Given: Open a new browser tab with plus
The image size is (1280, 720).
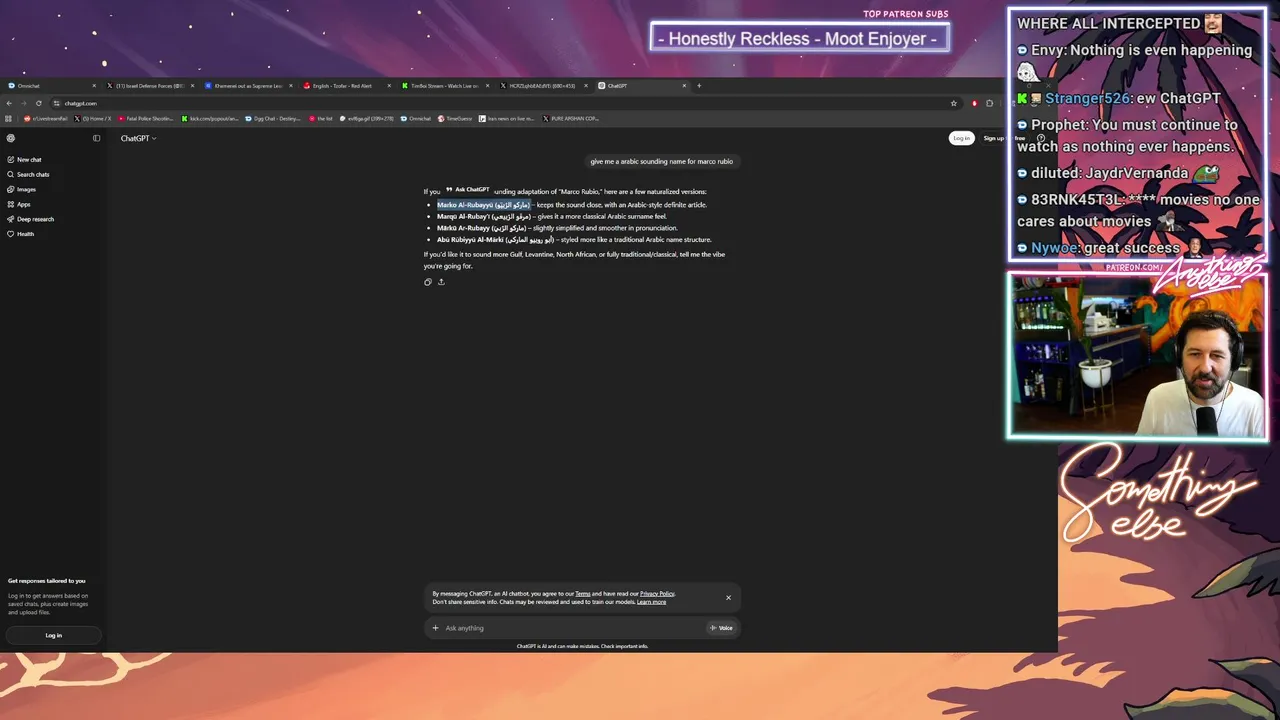Looking at the screenshot, I should [x=699, y=86].
